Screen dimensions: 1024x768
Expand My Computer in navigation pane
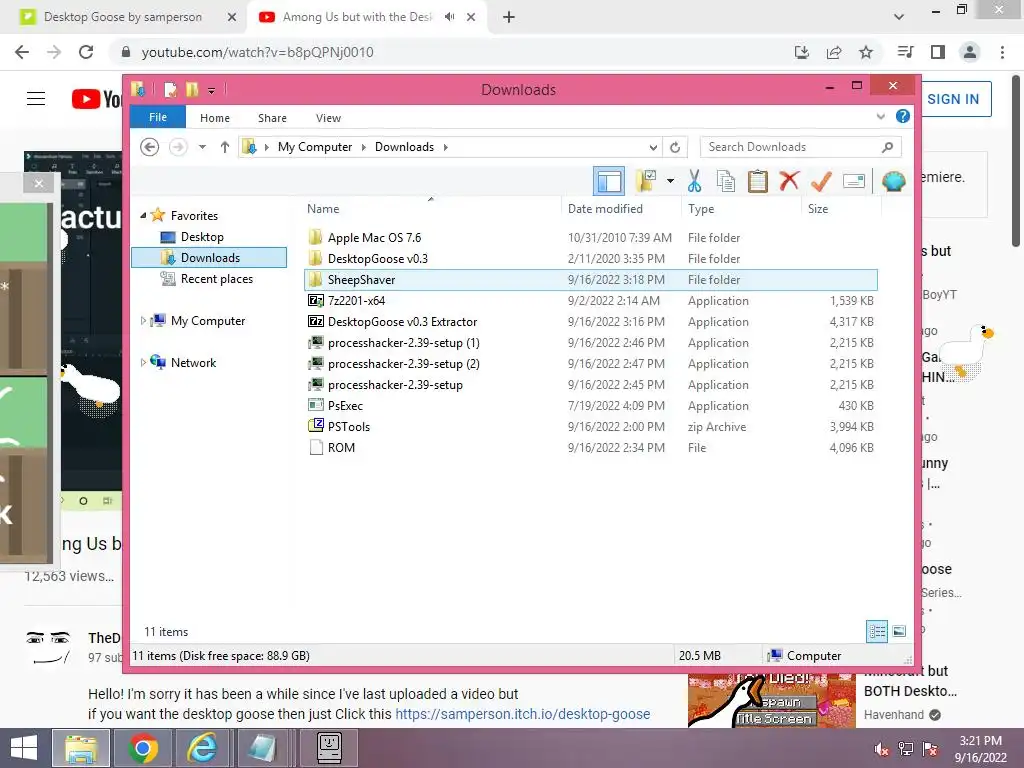pos(143,321)
